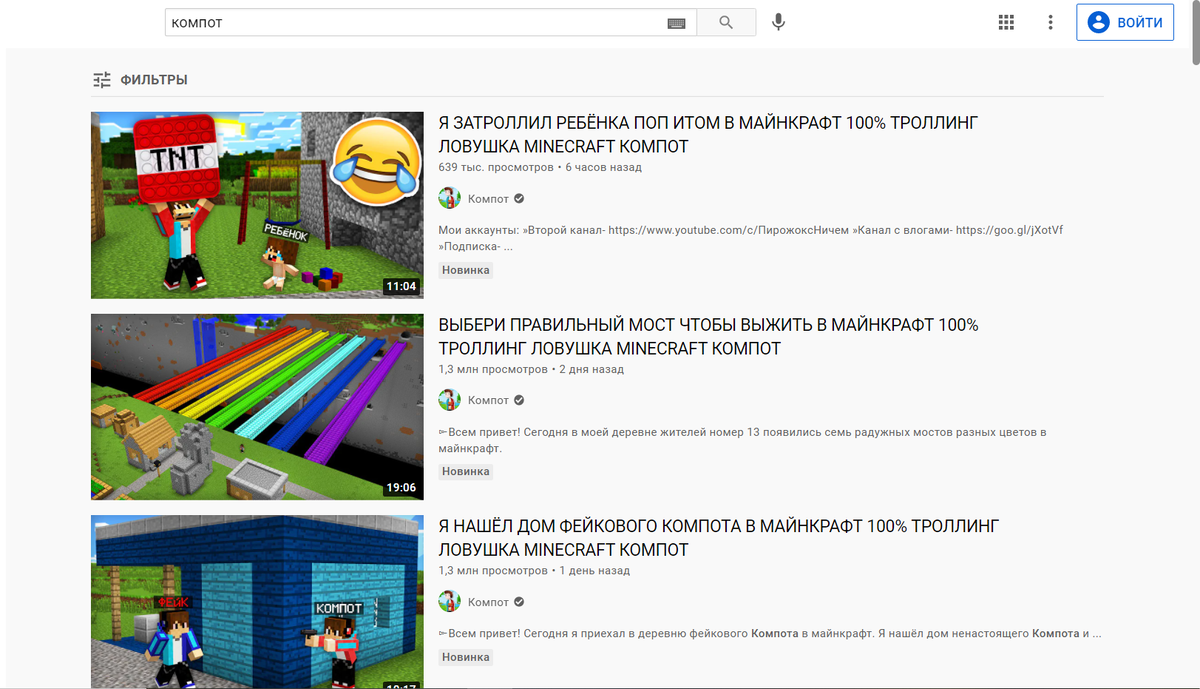The image size is (1200, 689).
Task: Open Компот channel name under fake house video
Action: point(488,602)
